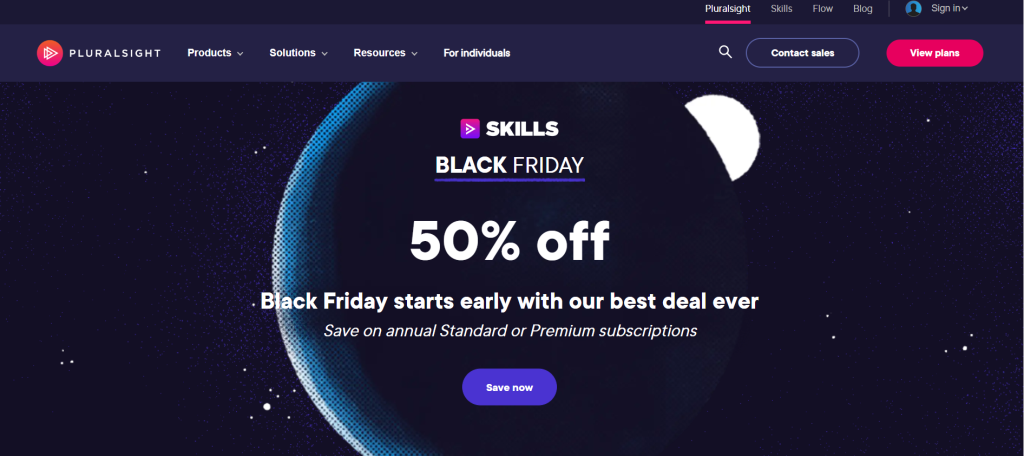Viewport: 1024px width, 456px height.
Task: Click the Contact sales button
Action: 802,53
